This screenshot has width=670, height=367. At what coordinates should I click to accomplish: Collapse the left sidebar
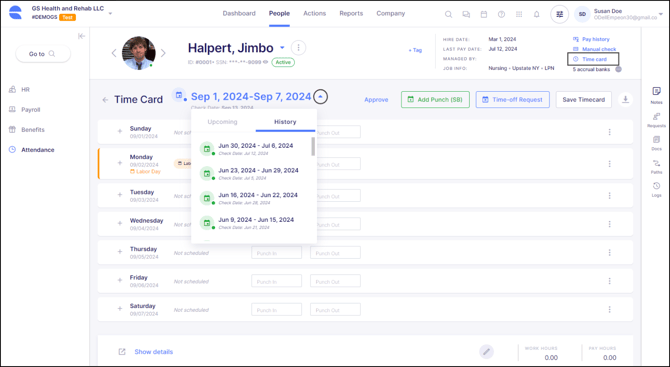pyautogui.click(x=81, y=36)
